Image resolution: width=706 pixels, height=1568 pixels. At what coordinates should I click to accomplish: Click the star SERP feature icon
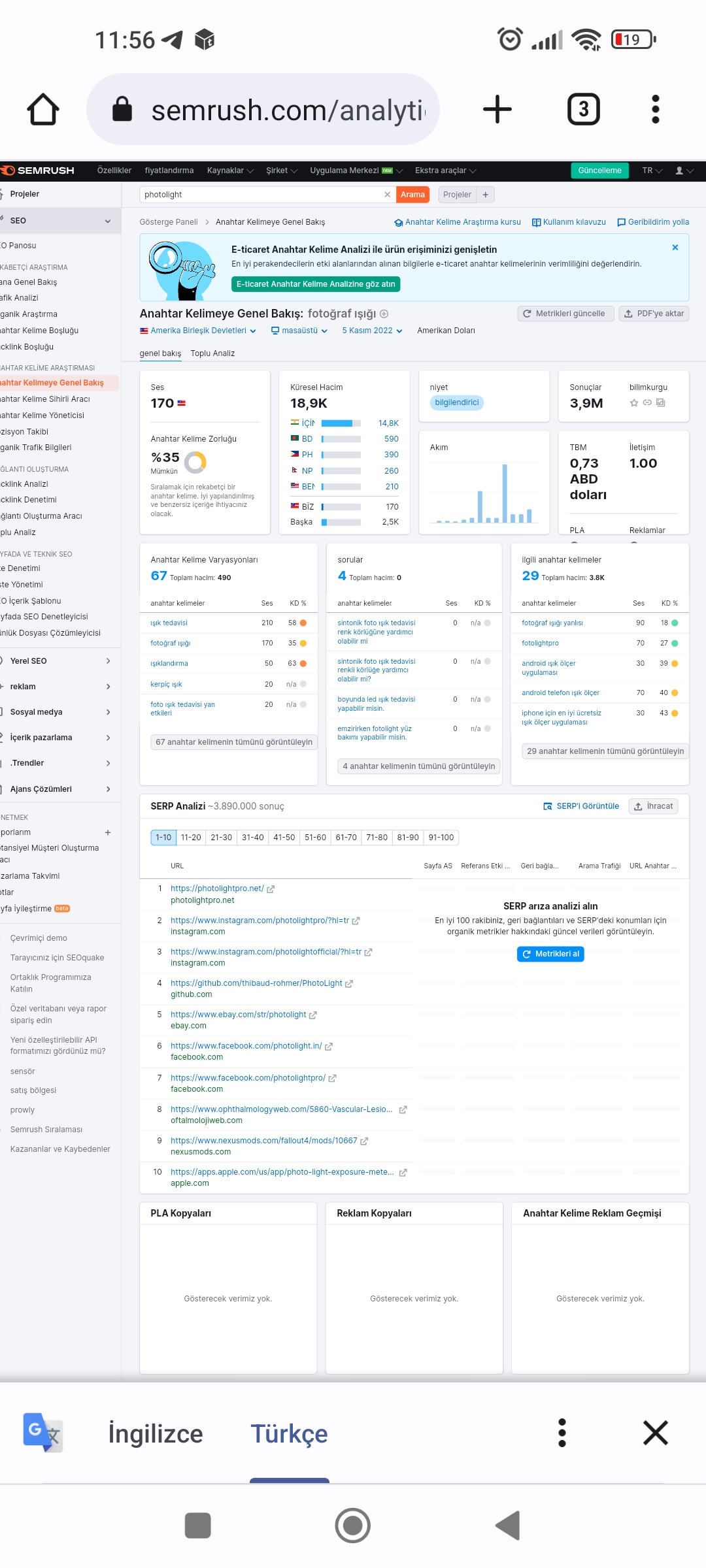point(633,402)
